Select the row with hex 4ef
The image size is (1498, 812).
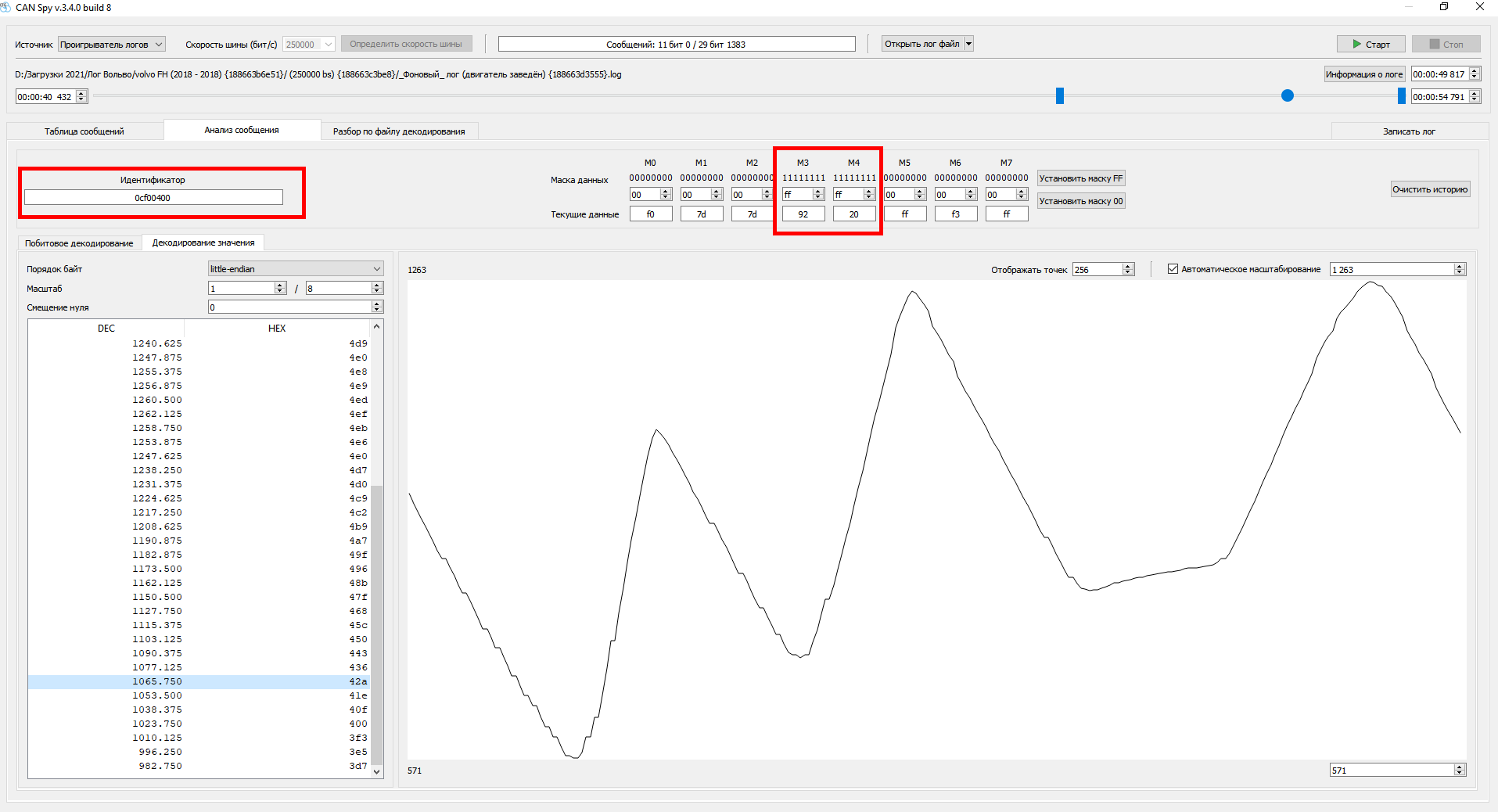199,415
